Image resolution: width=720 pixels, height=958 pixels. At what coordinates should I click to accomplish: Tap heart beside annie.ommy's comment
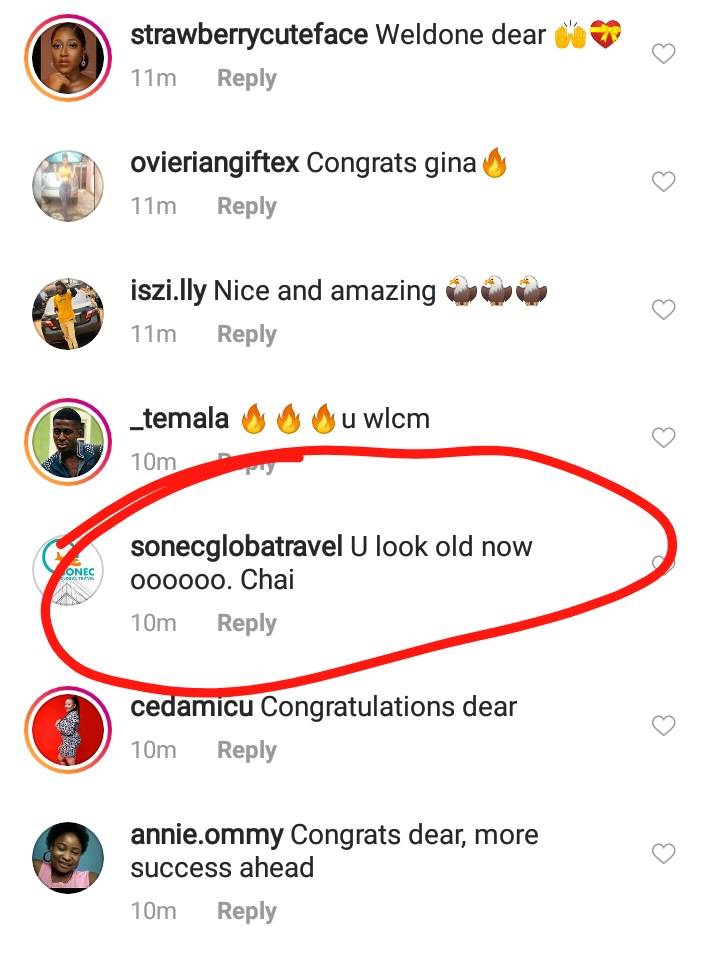coord(664,854)
